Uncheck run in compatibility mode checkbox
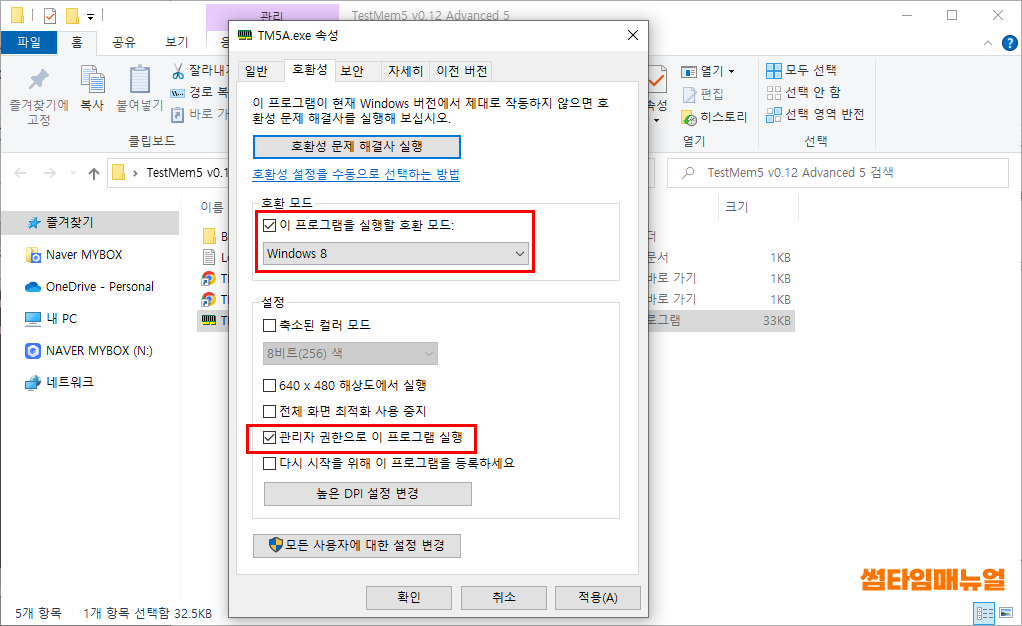This screenshot has width=1022, height=626. click(269, 226)
